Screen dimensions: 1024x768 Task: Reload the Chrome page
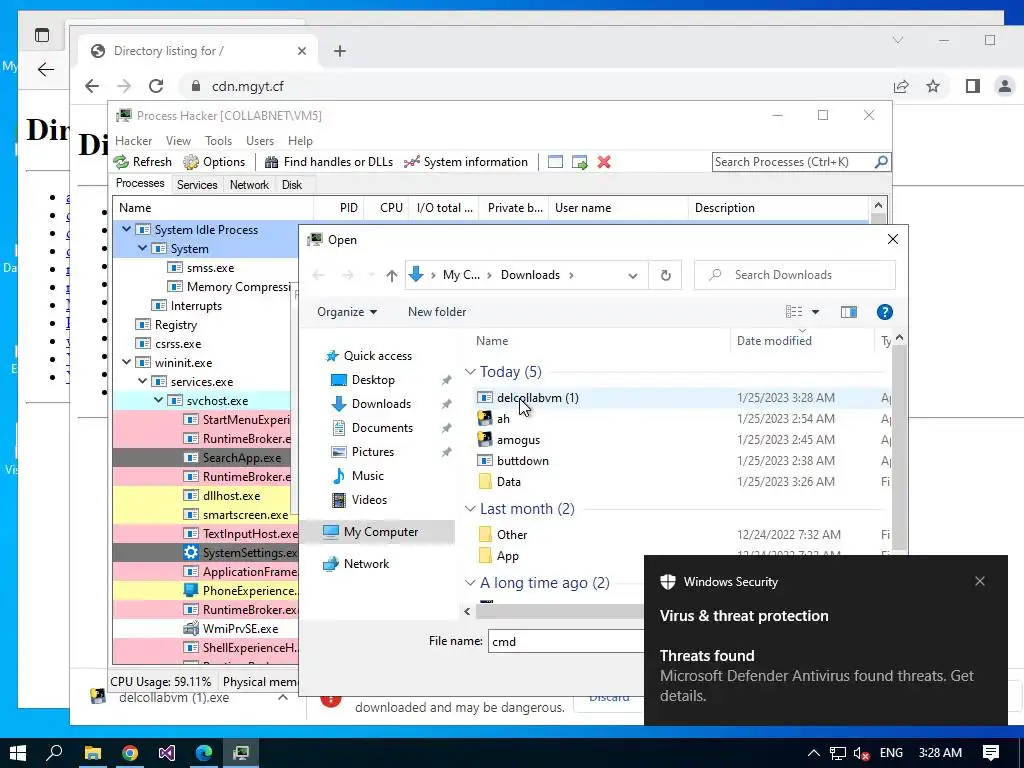click(x=155, y=86)
